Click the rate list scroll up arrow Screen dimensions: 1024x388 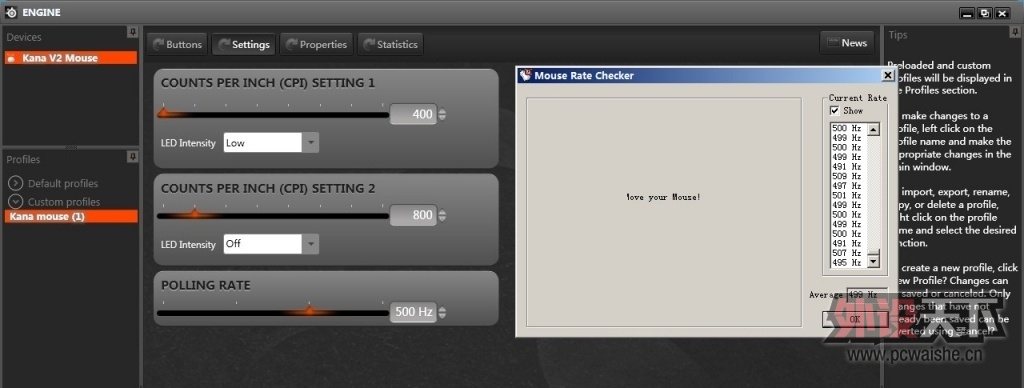coord(873,129)
